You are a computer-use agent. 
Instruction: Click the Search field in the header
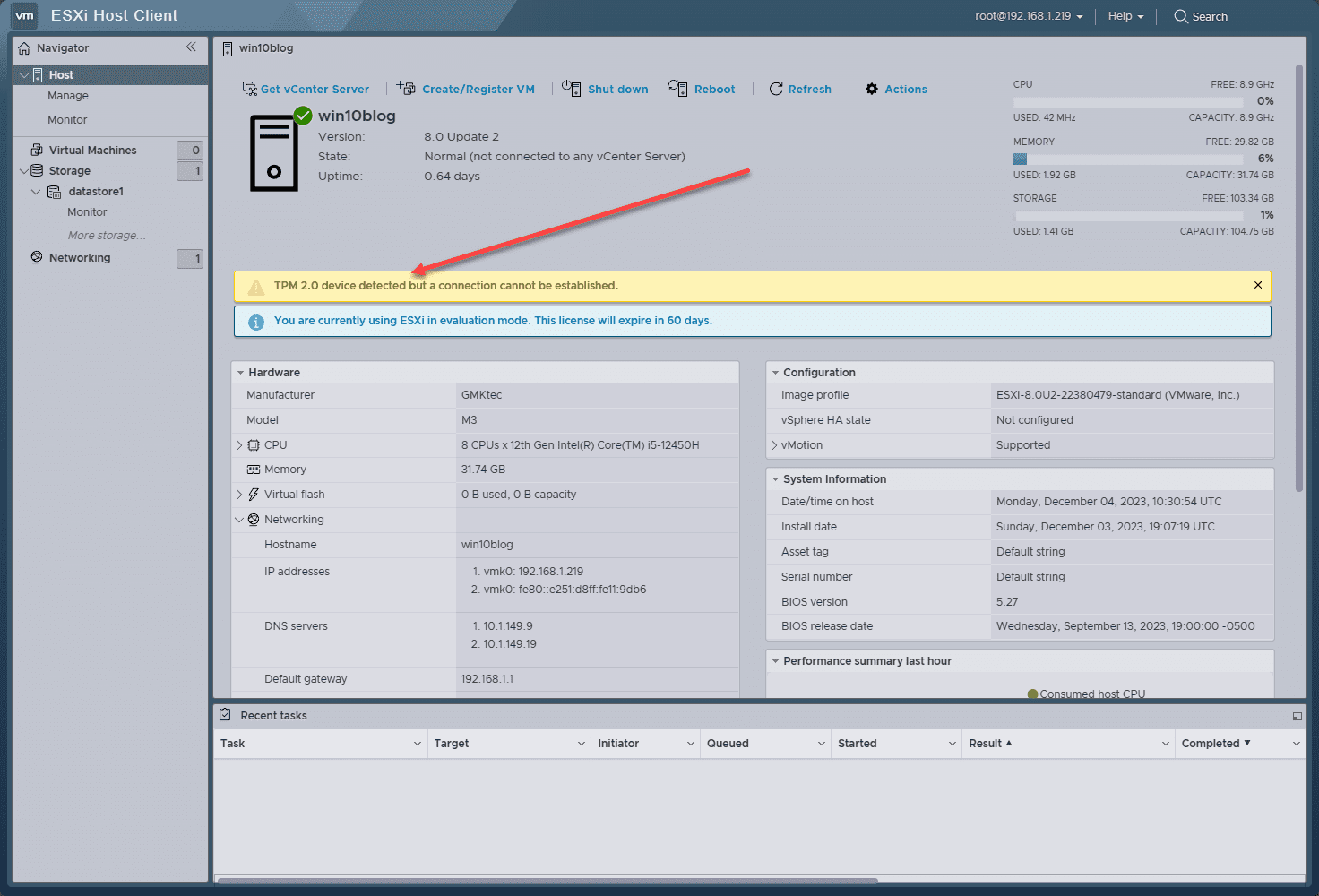click(1201, 16)
